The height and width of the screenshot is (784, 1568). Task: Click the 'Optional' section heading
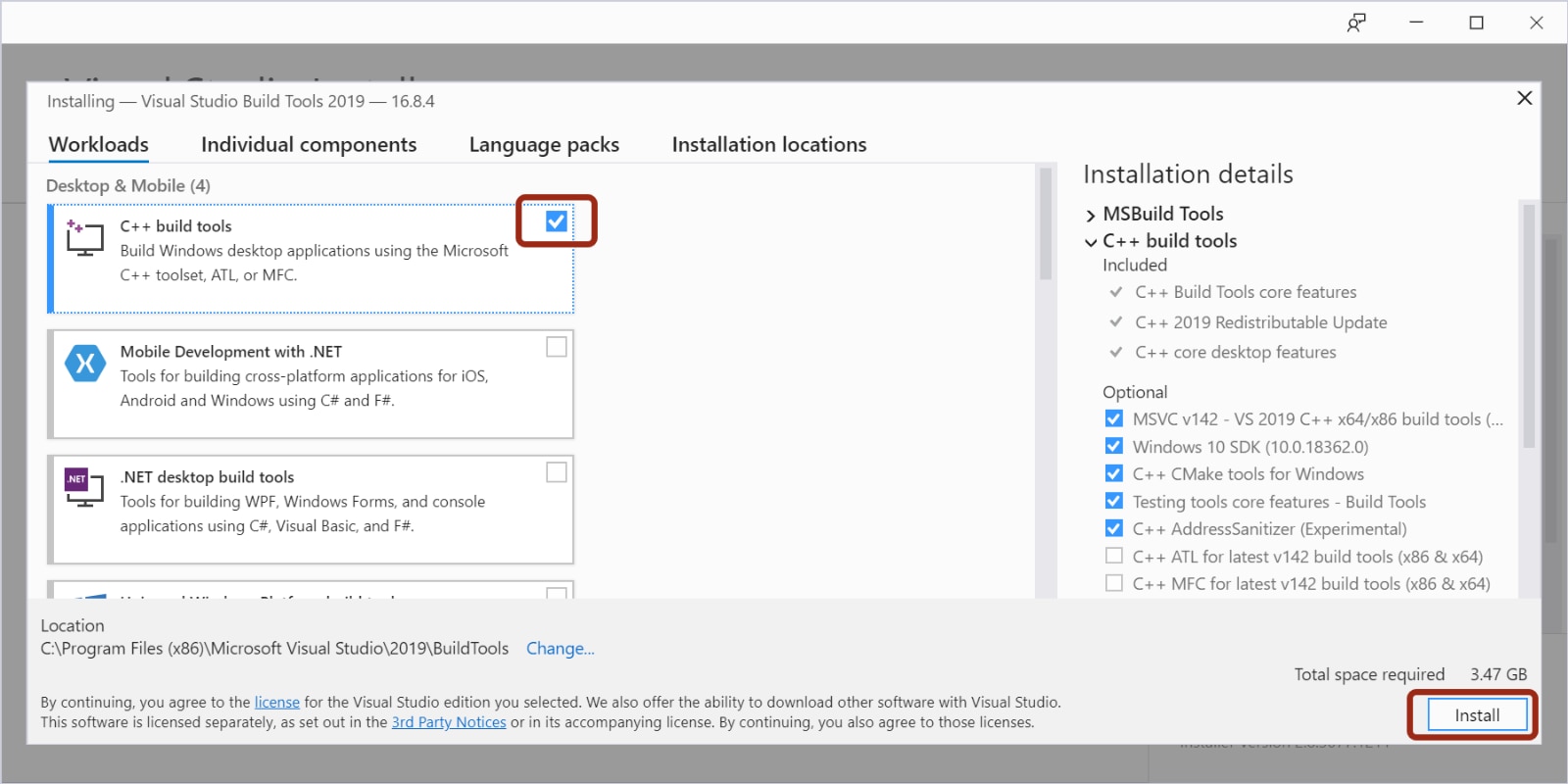point(1135,392)
